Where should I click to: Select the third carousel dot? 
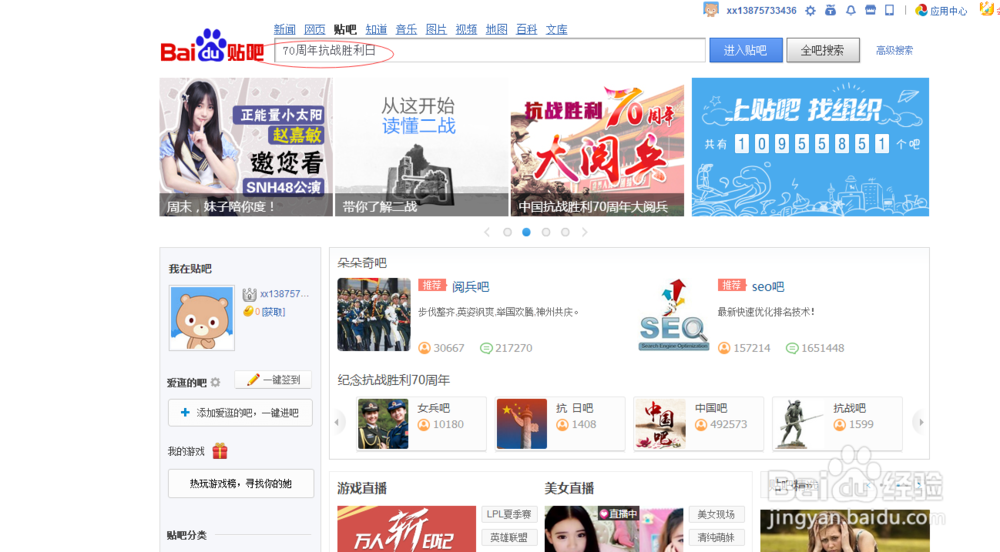pyautogui.click(x=546, y=233)
